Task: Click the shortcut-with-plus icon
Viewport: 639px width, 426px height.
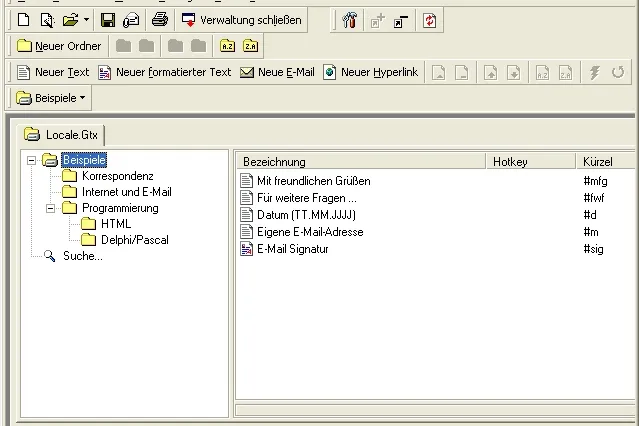Action: pos(377,20)
